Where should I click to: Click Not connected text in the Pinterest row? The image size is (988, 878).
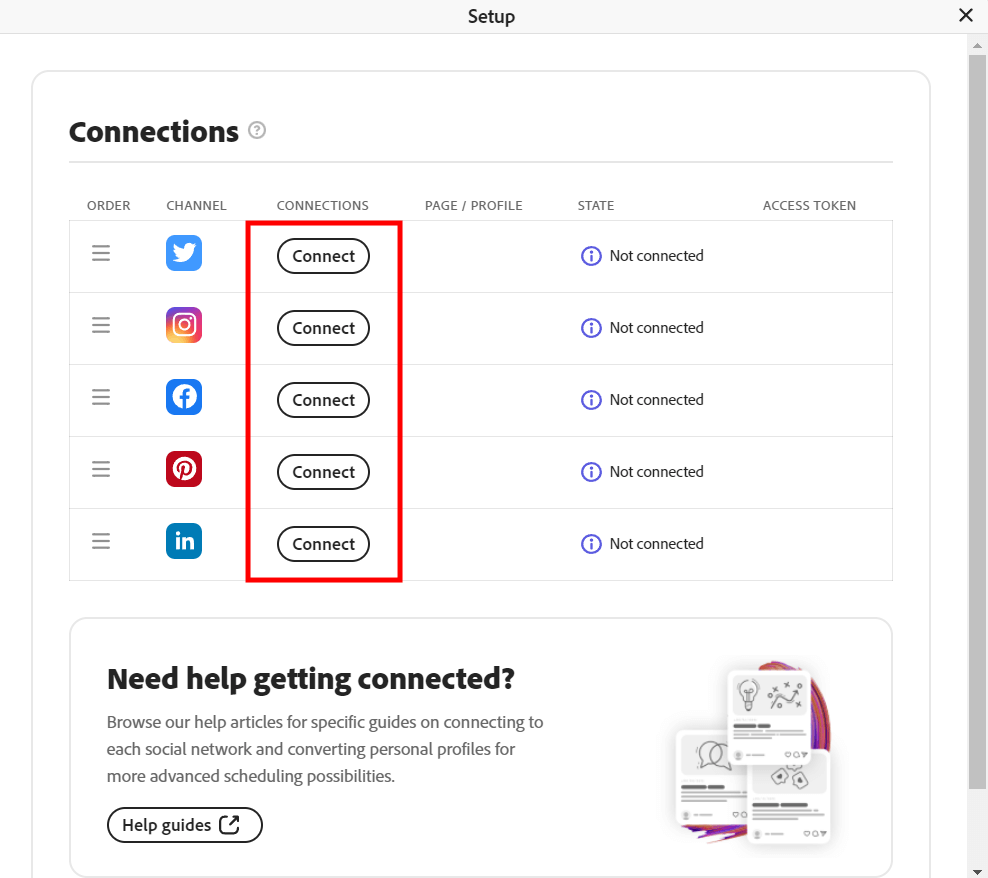657,471
